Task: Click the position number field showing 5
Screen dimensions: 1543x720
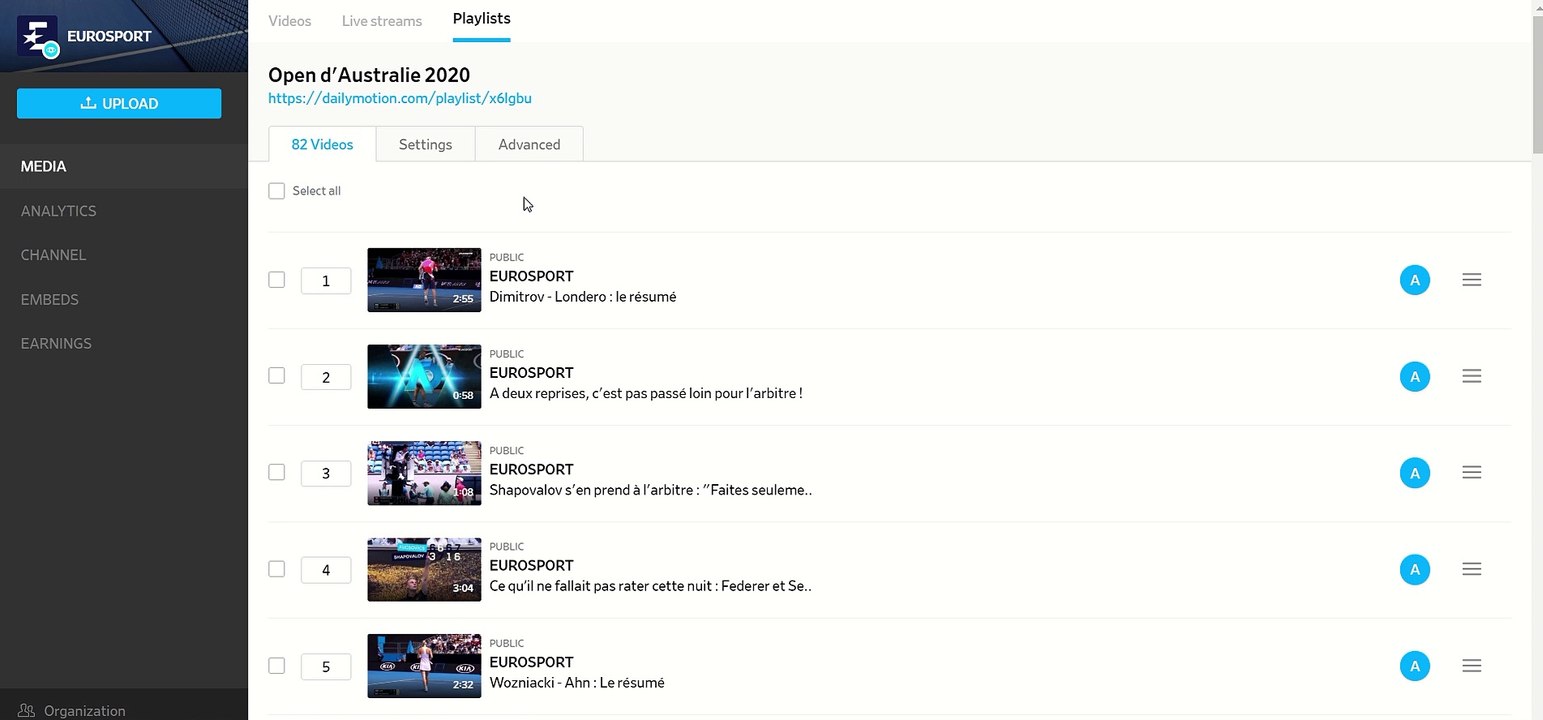Action: [326, 666]
